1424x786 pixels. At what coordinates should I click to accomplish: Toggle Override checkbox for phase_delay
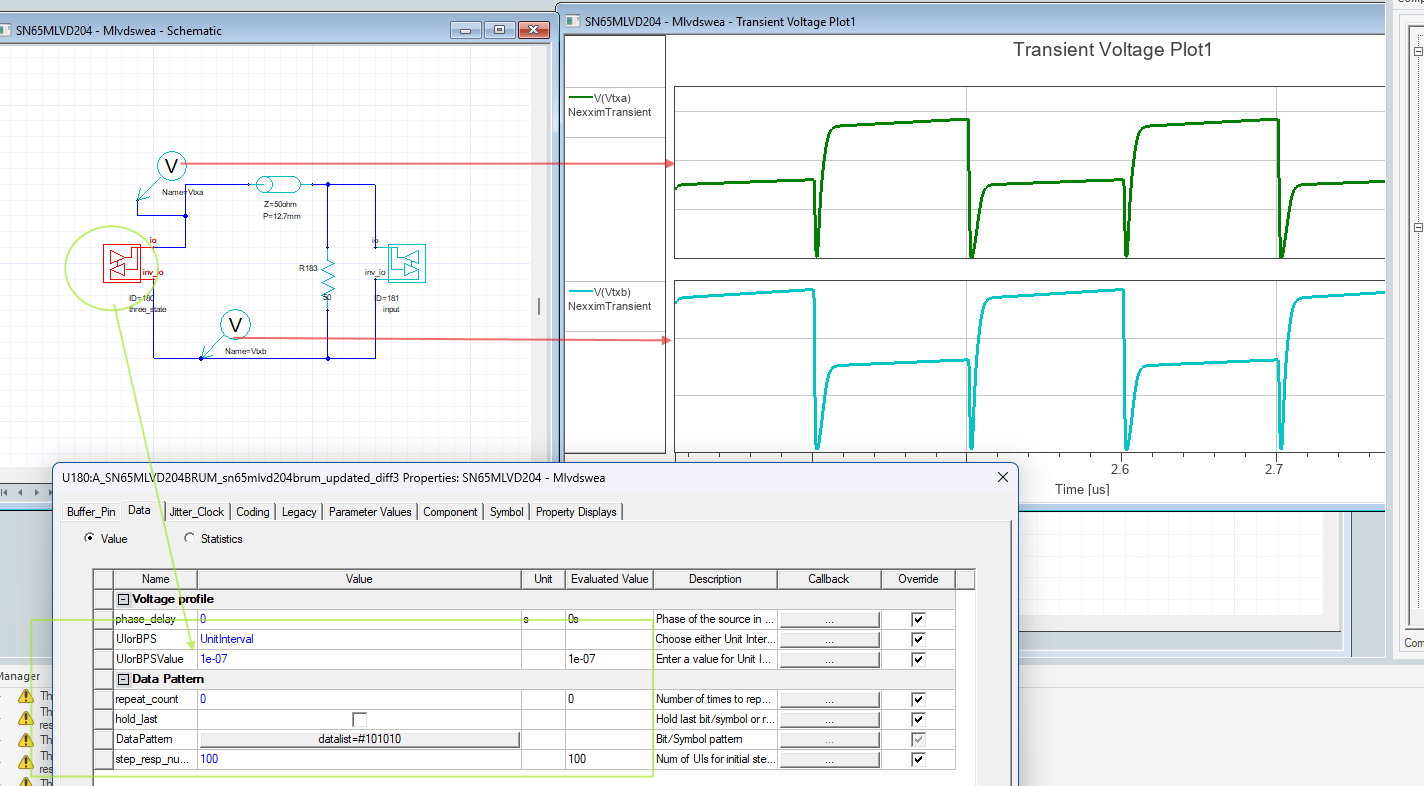[918, 619]
